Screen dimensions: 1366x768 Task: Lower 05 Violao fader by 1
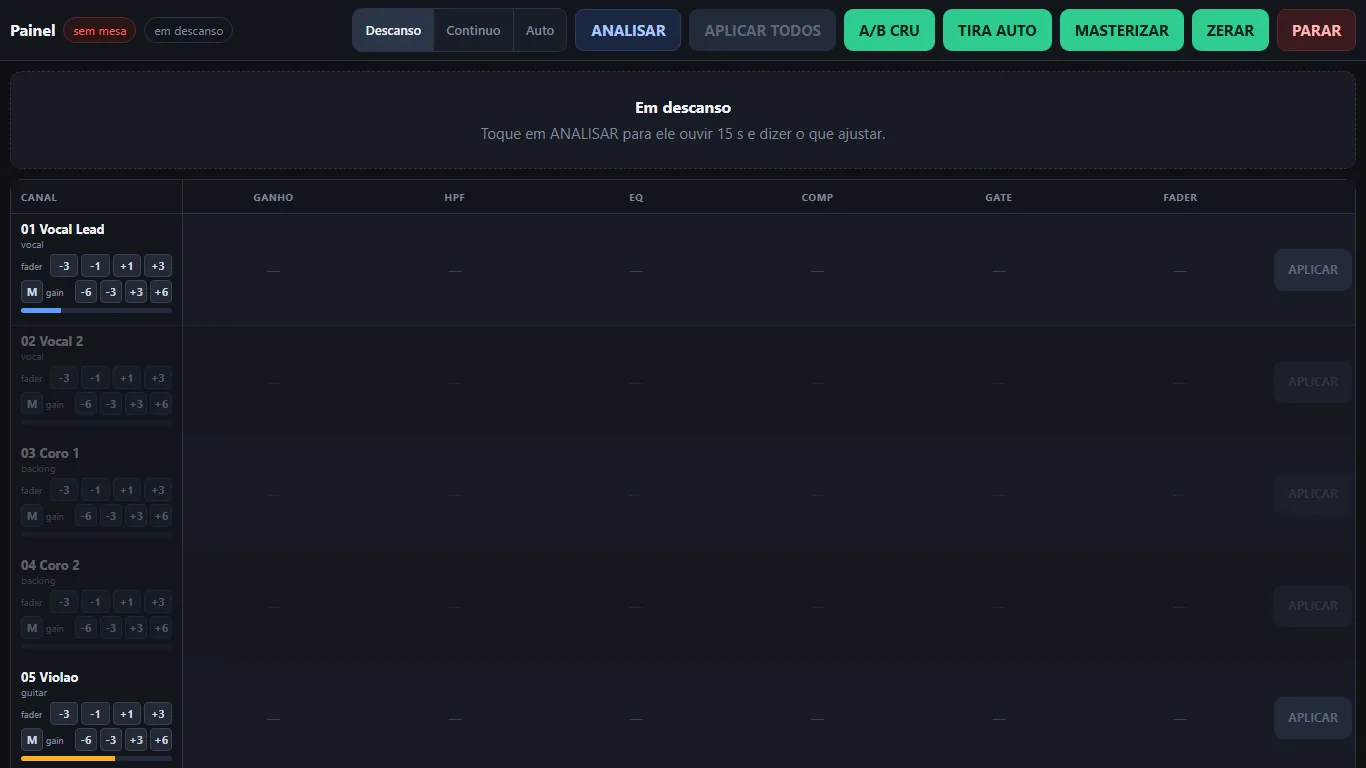[x=95, y=714]
